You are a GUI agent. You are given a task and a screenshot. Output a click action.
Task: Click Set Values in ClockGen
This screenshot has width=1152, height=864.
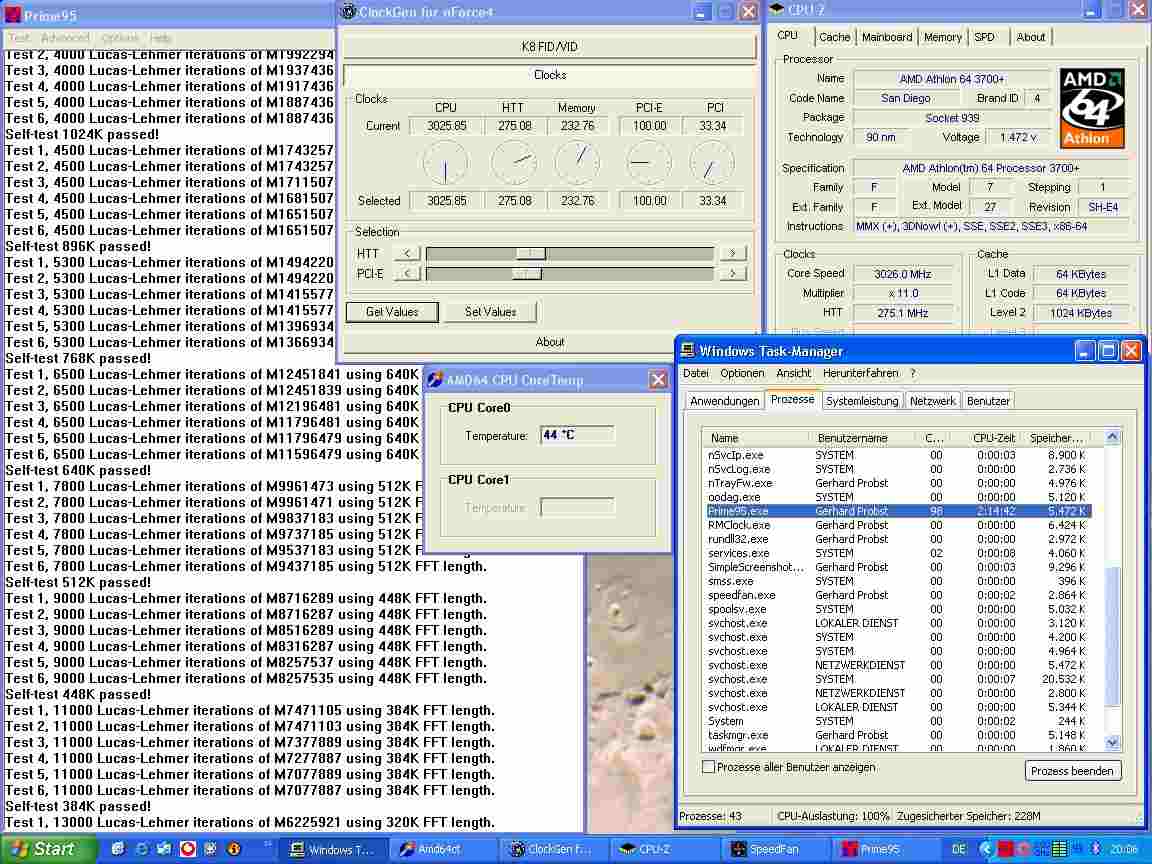pos(490,312)
